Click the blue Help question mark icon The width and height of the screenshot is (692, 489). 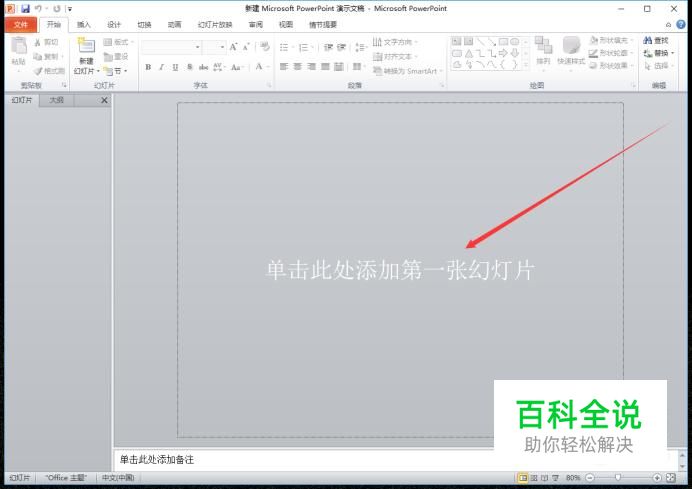coord(681,25)
